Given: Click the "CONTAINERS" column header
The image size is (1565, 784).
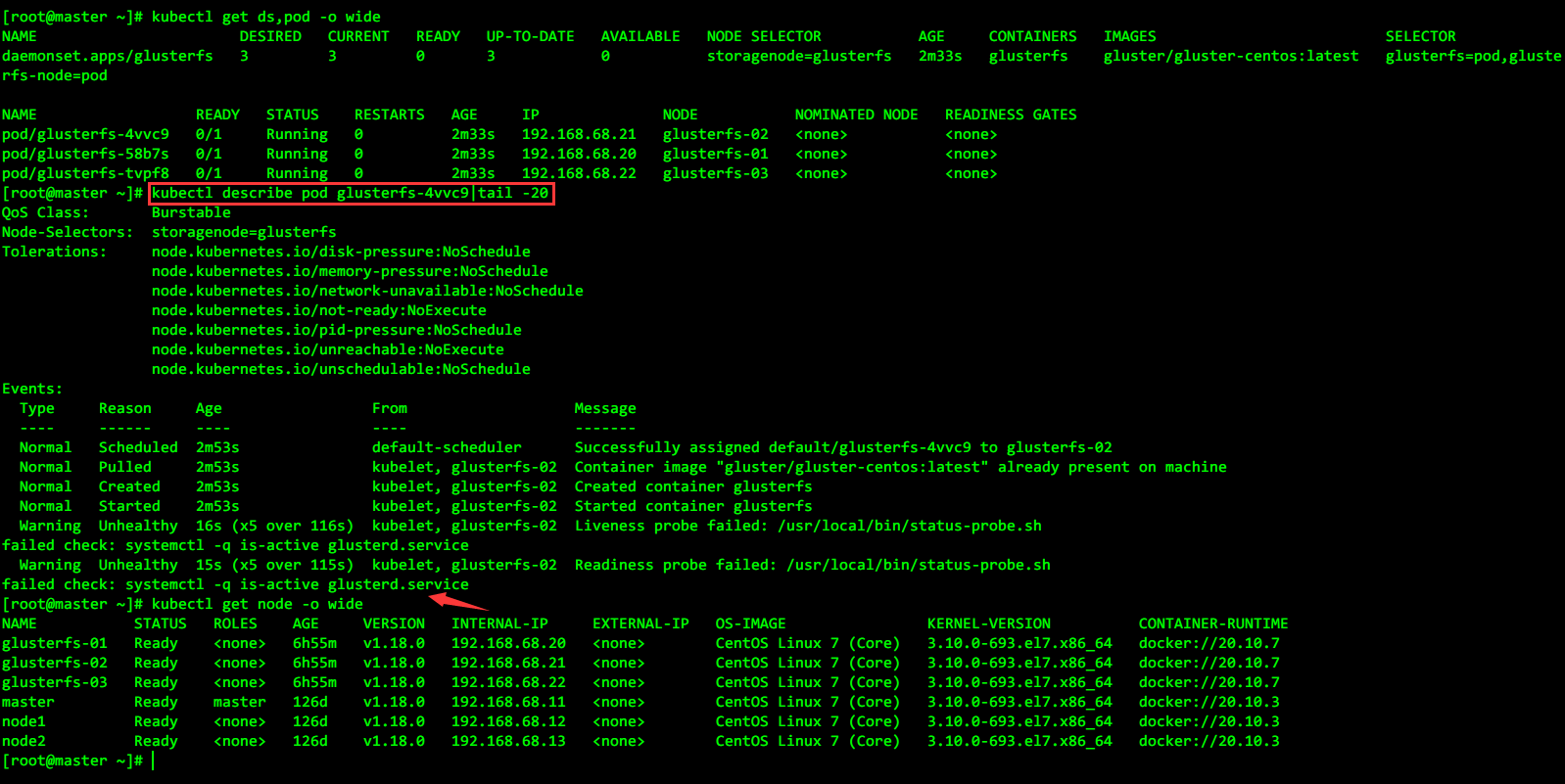Looking at the screenshot, I should 1032,36.
